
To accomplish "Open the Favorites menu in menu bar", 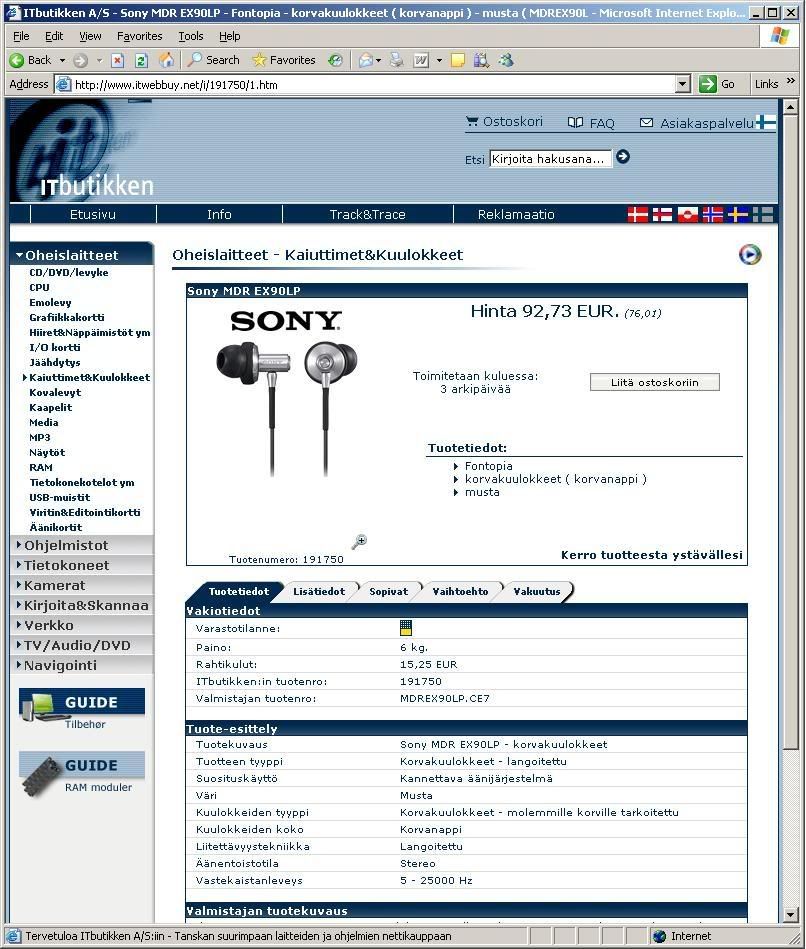I will coord(139,36).
